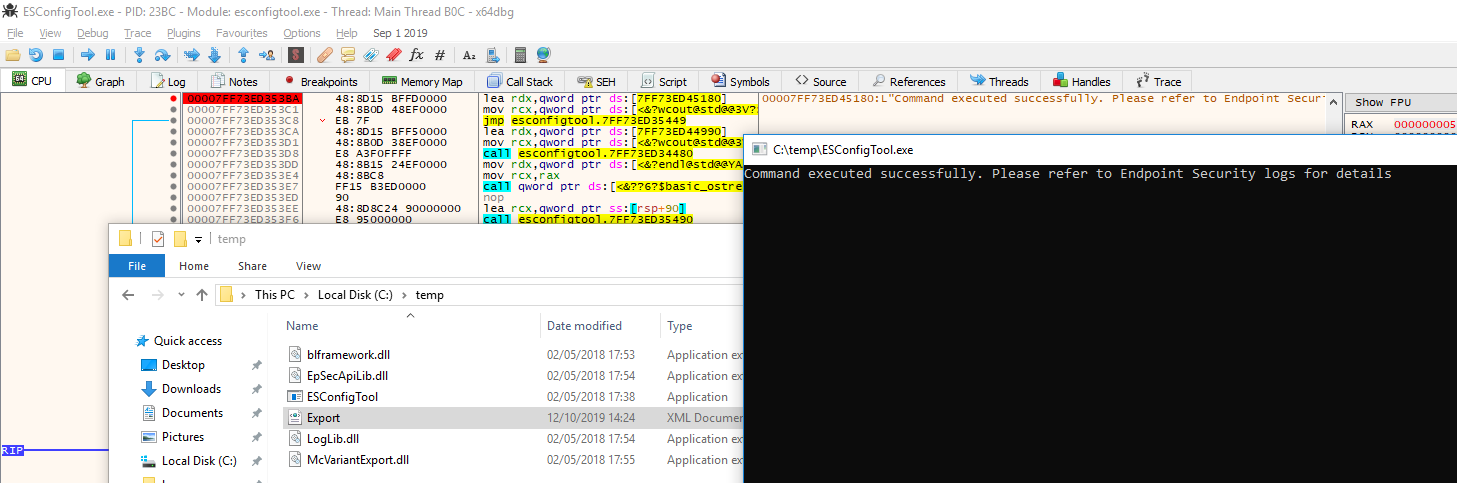Click Local Disk (C:) breadcrumb in address bar

(355, 295)
